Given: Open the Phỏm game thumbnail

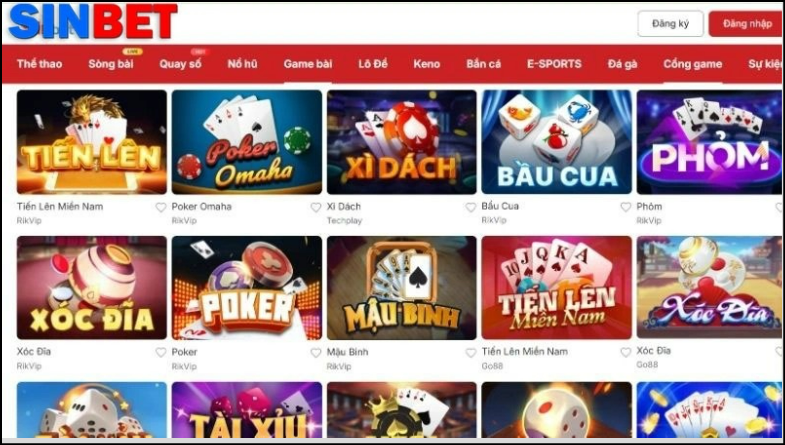Looking at the screenshot, I should [x=709, y=142].
